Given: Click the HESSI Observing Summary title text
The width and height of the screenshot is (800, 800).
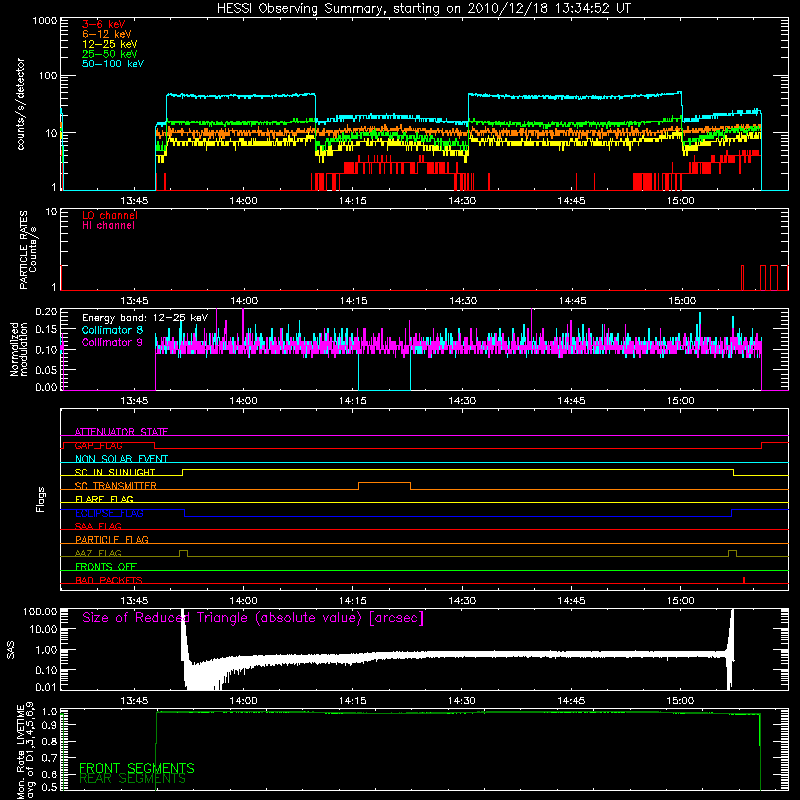Looking at the screenshot, I should point(423,9).
